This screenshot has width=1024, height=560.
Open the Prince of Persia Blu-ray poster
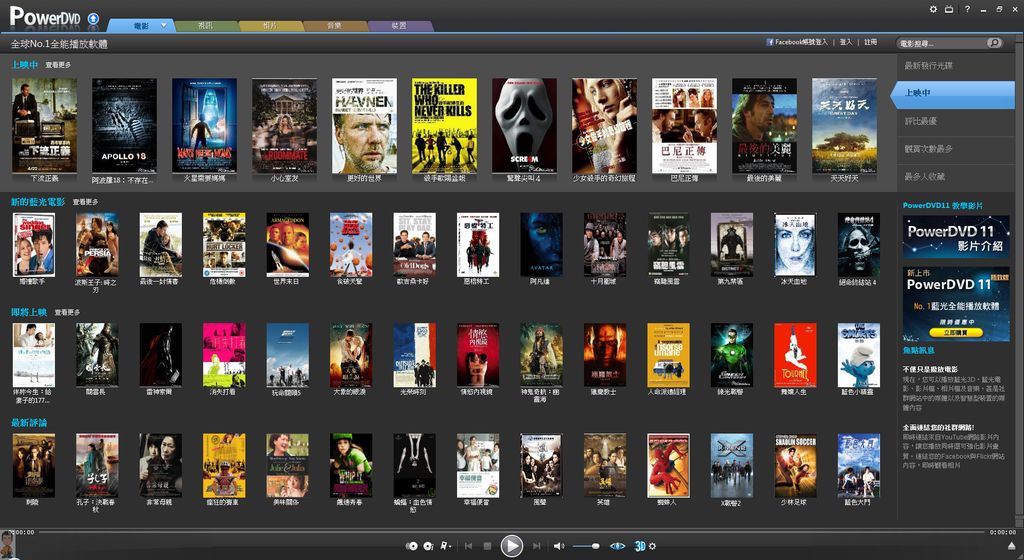coord(97,245)
